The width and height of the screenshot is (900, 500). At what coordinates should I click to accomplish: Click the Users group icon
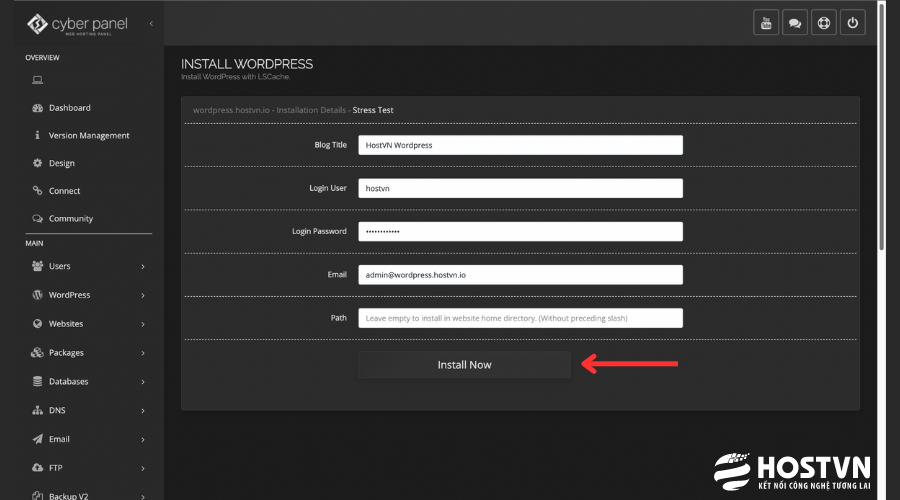[37, 266]
